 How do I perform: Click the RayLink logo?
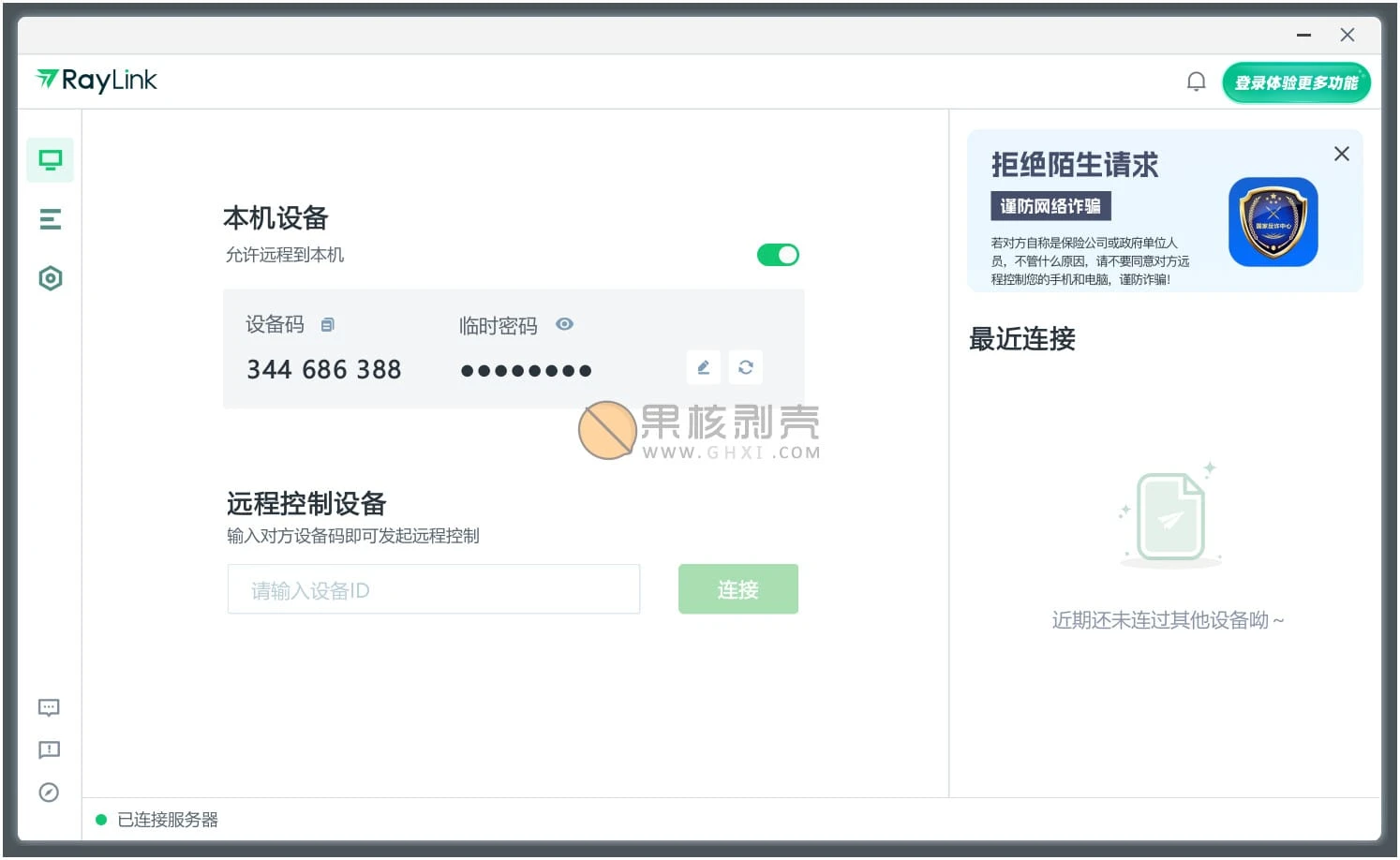pyautogui.click(x=95, y=81)
